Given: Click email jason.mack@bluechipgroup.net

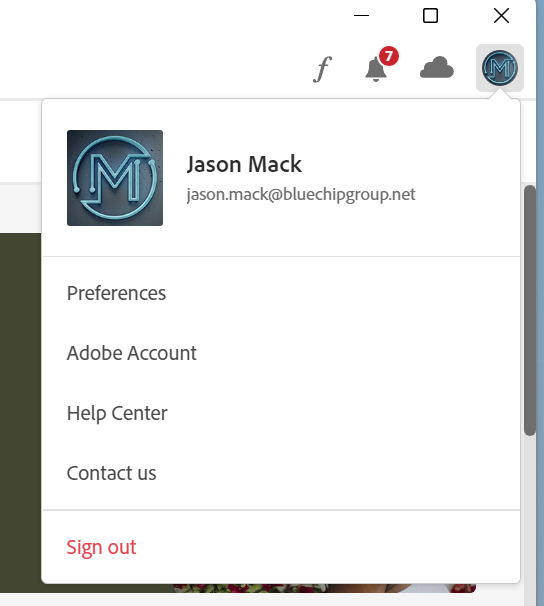Looking at the screenshot, I should pyautogui.click(x=301, y=194).
